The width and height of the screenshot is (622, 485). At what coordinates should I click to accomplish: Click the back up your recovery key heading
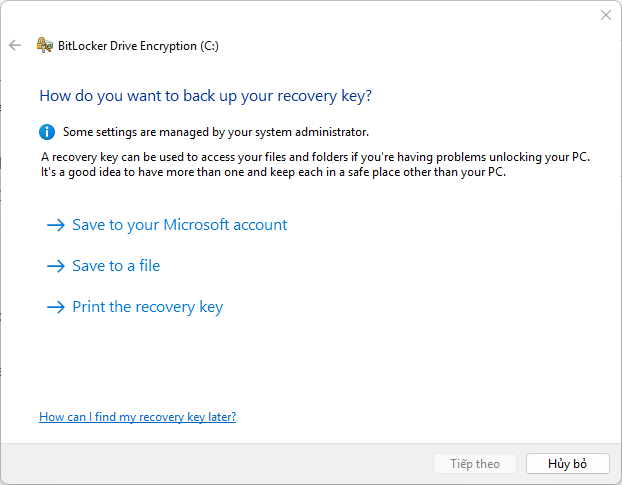tap(205, 96)
